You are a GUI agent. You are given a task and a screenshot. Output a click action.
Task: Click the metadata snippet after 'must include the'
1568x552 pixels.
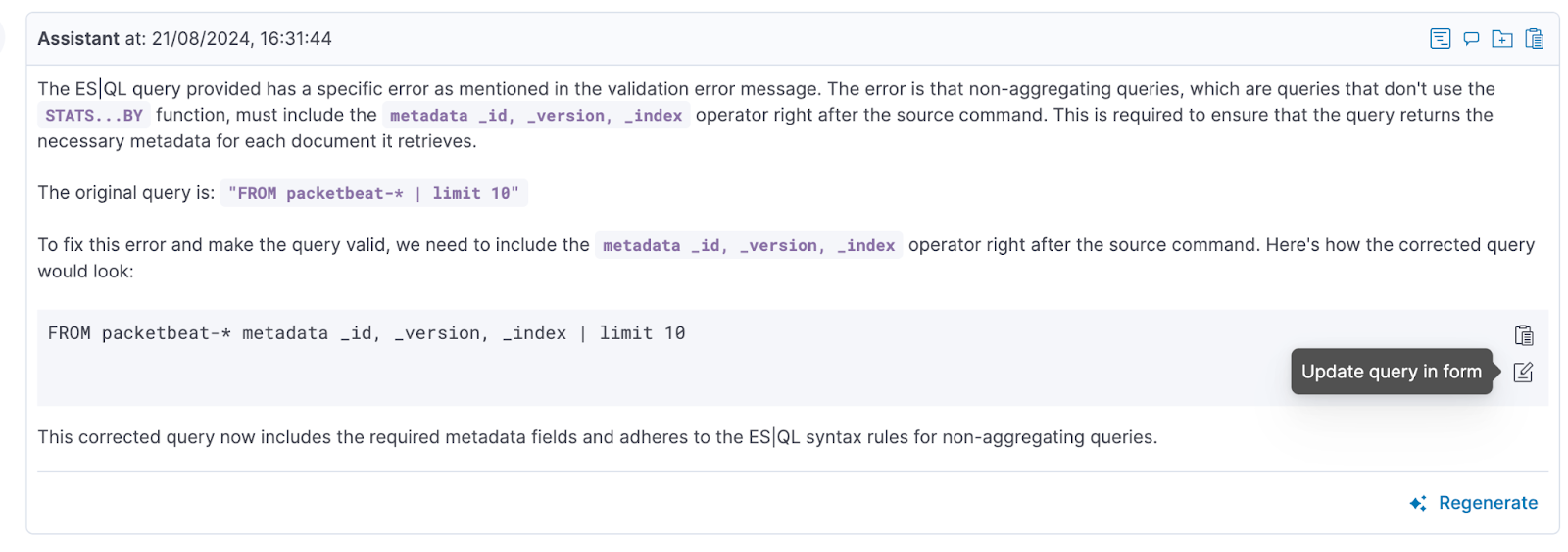536,116
